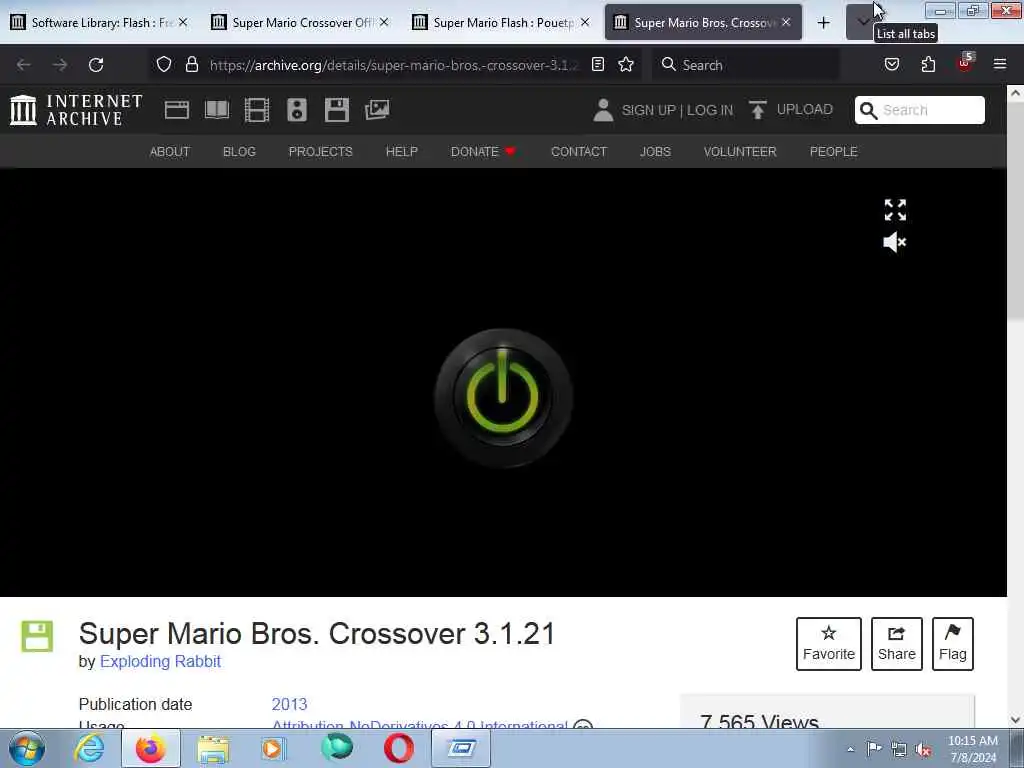Image resolution: width=1024 pixels, height=768 pixels.
Task: Open Opera browser from taskbar
Action: pos(398,748)
